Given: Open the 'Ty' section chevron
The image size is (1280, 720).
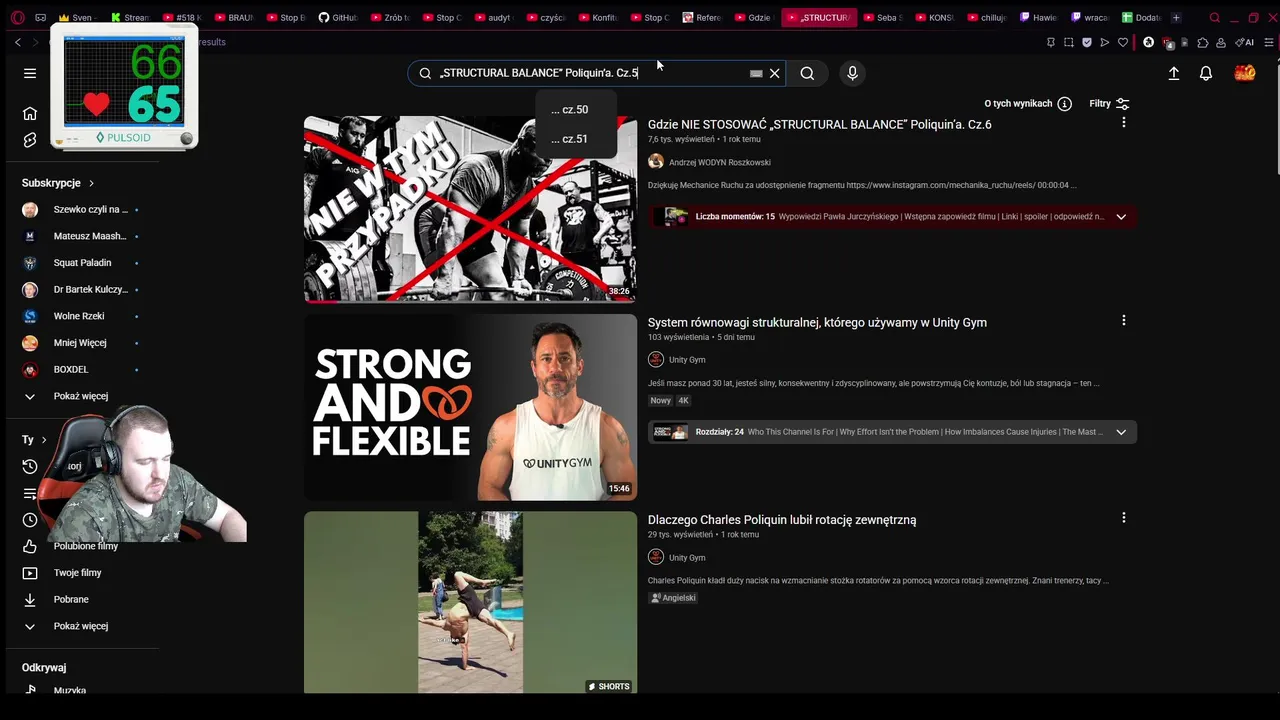Looking at the screenshot, I should click(x=44, y=440).
